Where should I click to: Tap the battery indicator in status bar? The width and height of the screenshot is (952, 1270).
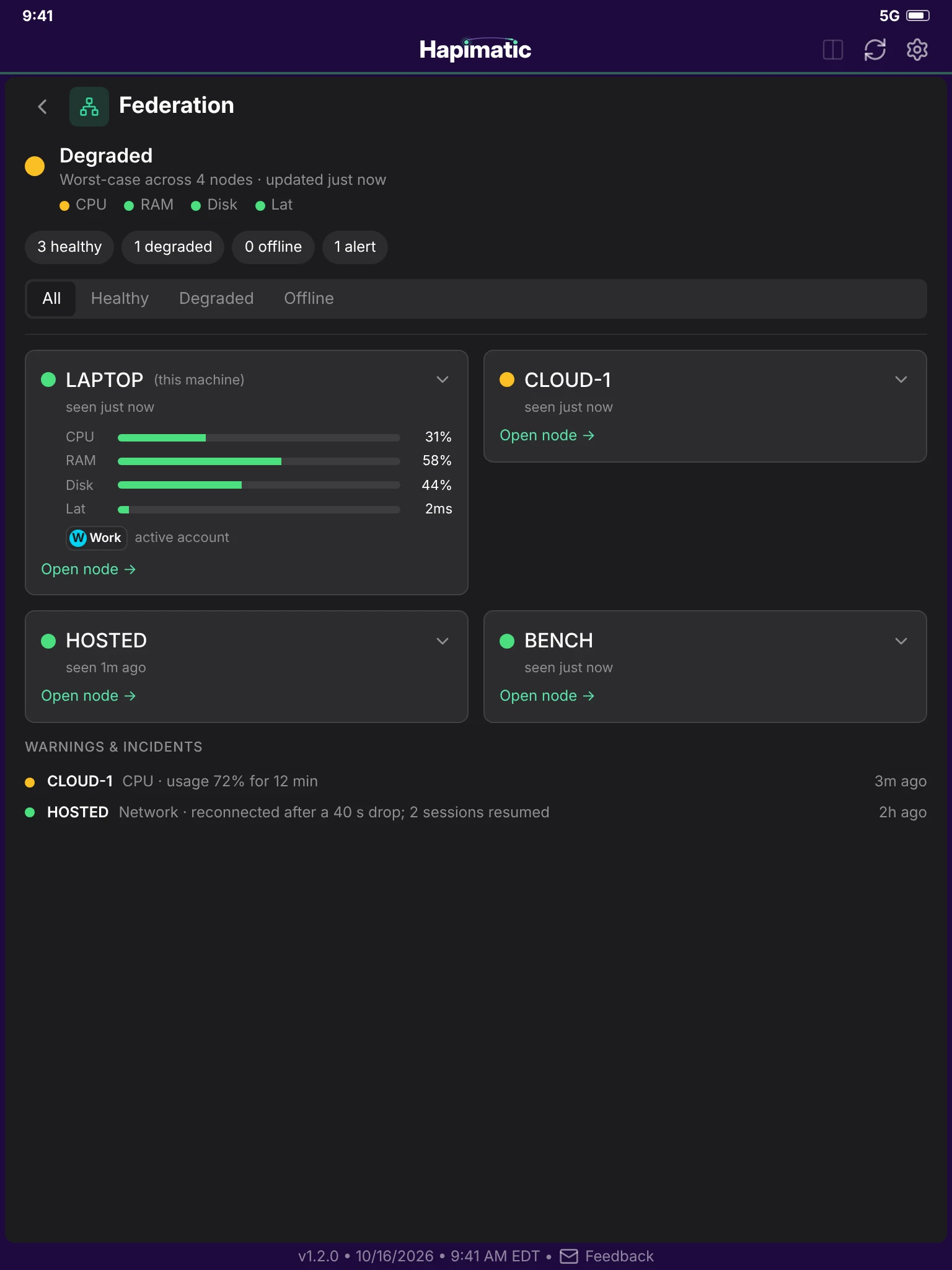[x=918, y=16]
